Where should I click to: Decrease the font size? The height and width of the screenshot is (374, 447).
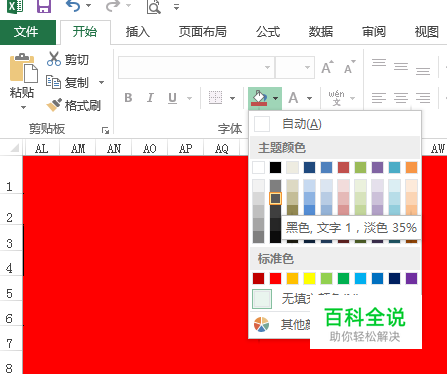tap(350, 67)
